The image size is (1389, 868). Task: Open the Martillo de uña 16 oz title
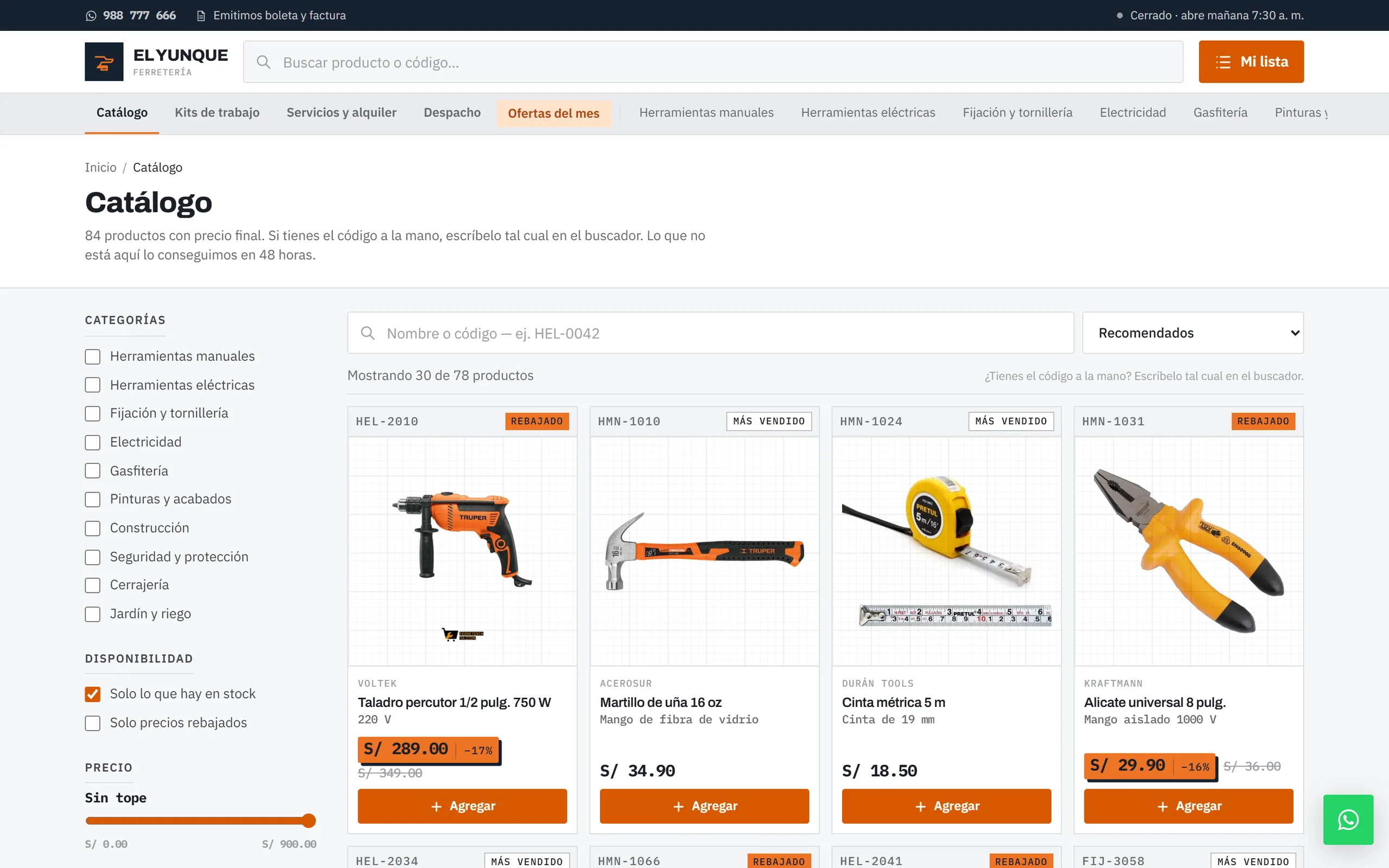point(661,702)
